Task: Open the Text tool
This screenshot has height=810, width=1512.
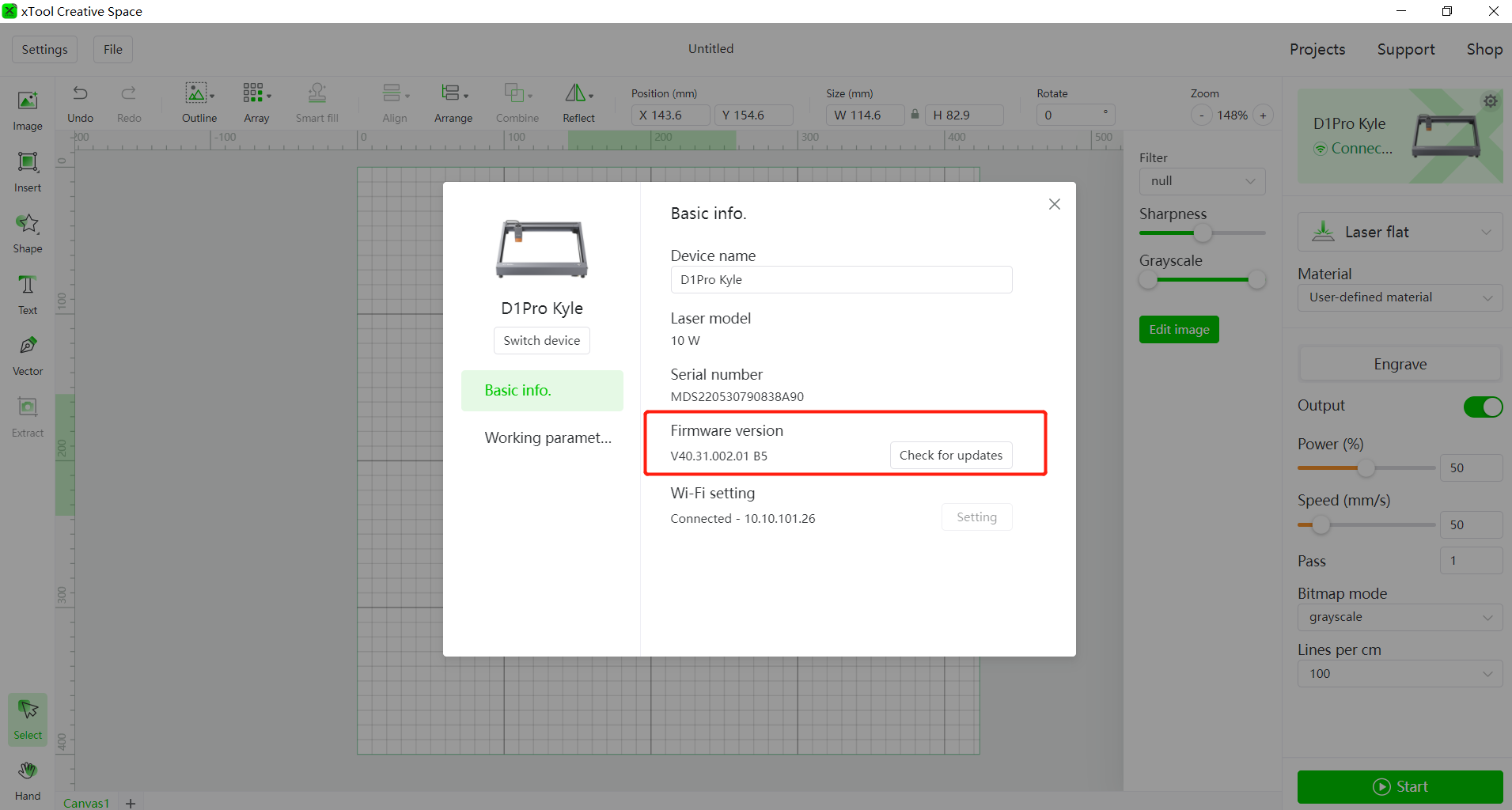Action: click(27, 293)
